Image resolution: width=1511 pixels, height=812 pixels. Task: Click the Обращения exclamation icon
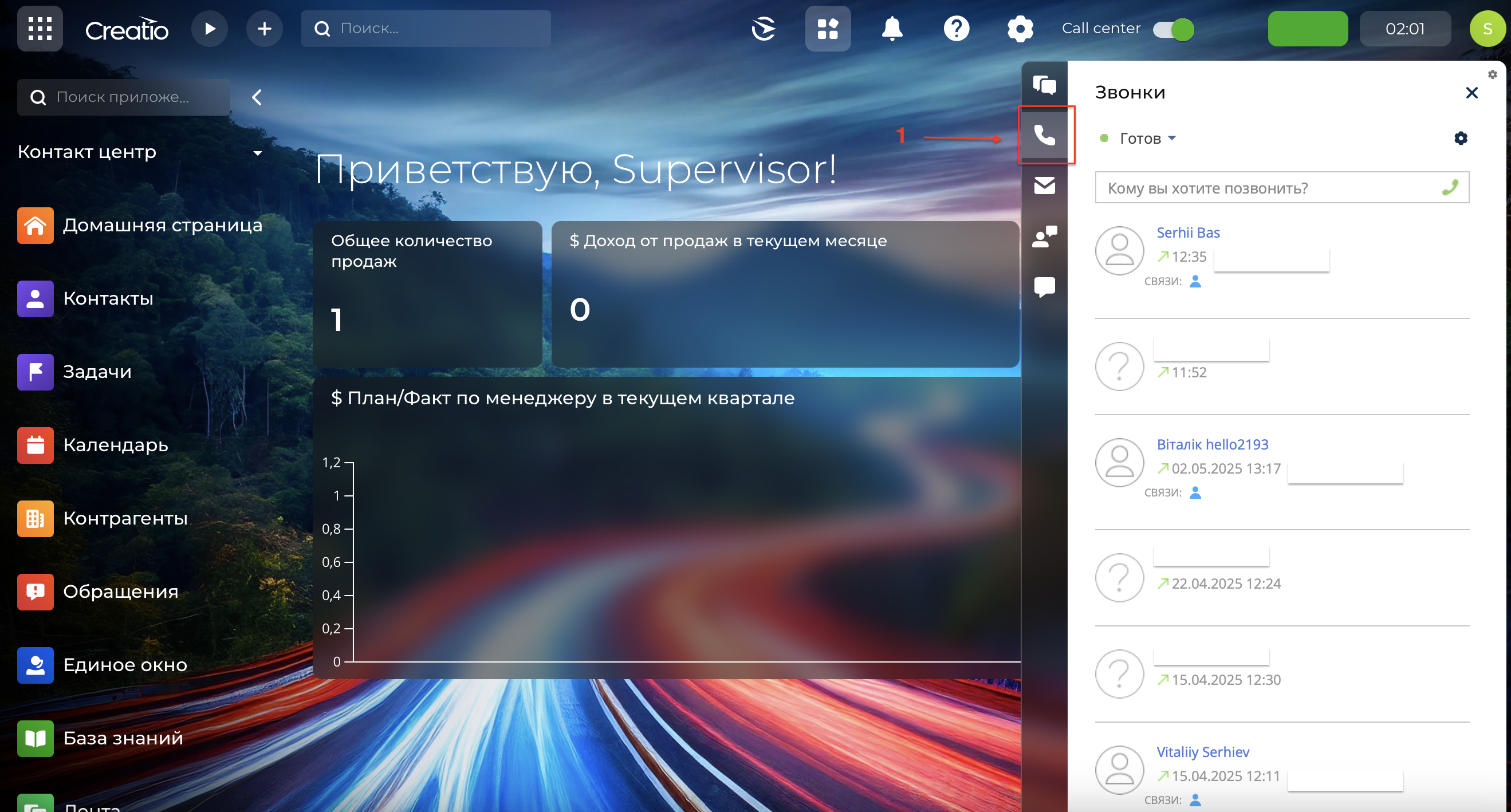[x=35, y=592]
